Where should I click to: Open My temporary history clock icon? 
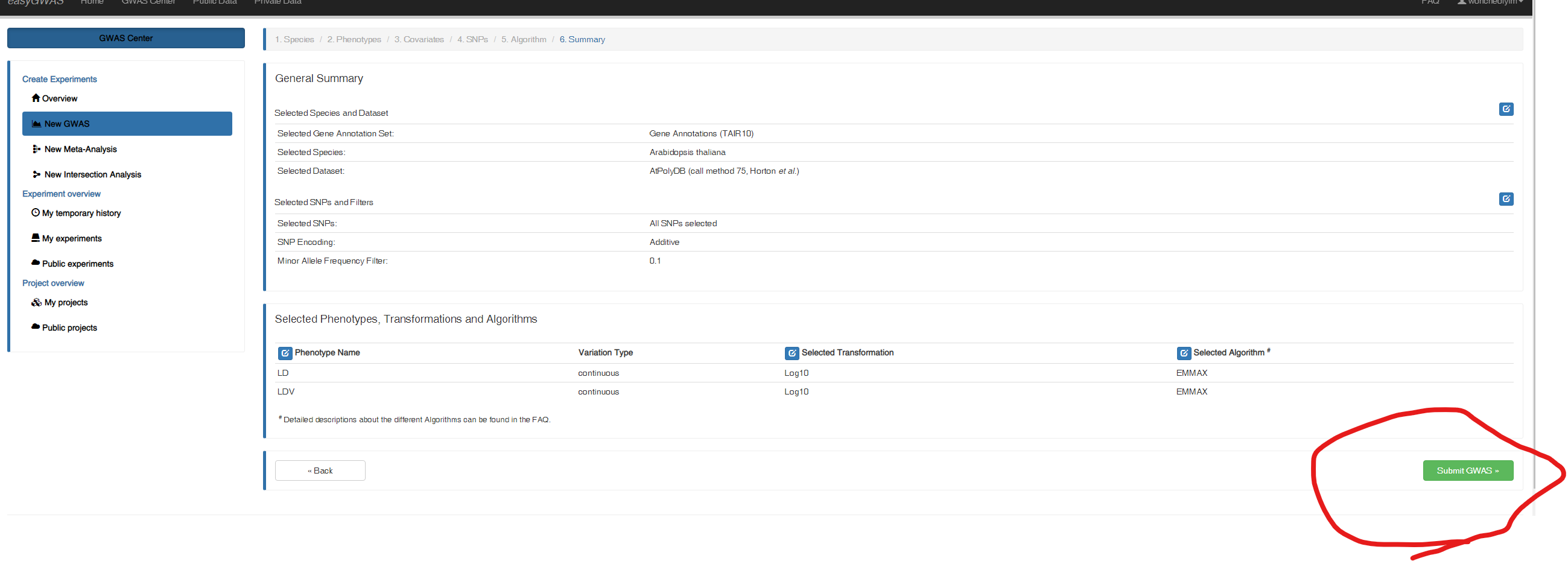pyautogui.click(x=36, y=213)
